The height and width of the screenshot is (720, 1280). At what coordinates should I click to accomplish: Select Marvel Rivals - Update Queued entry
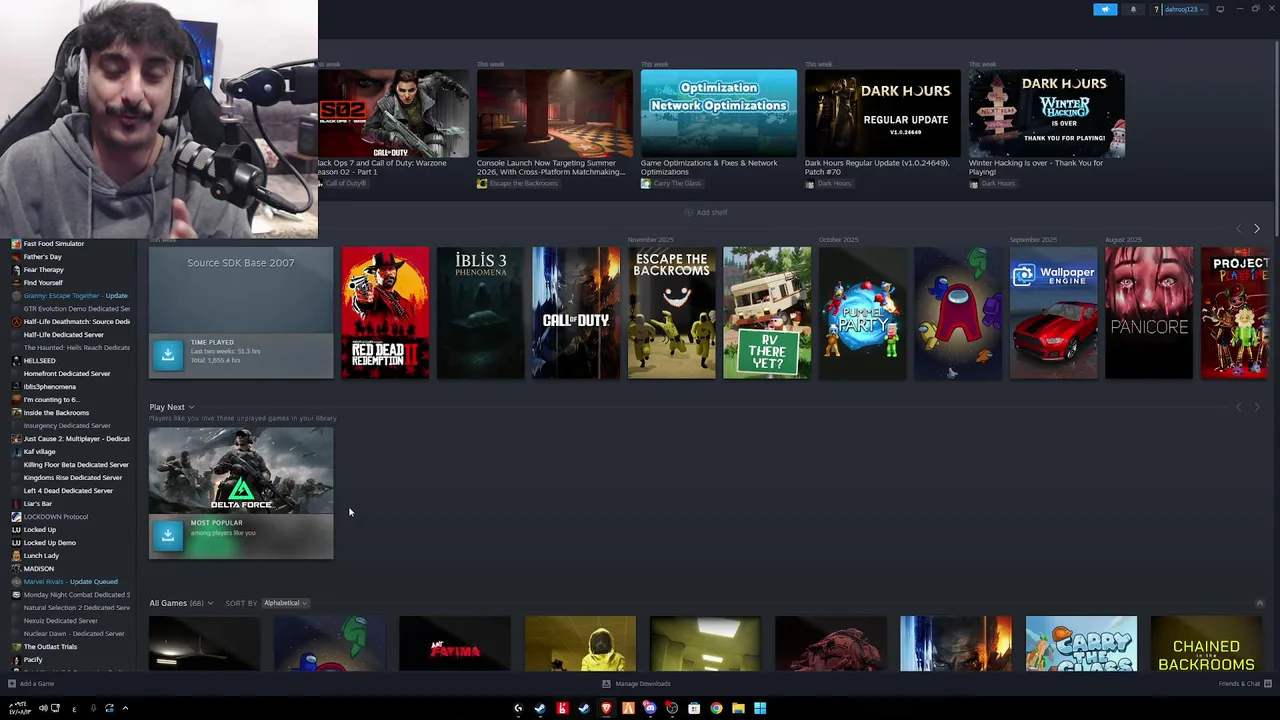pyautogui.click(x=70, y=582)
